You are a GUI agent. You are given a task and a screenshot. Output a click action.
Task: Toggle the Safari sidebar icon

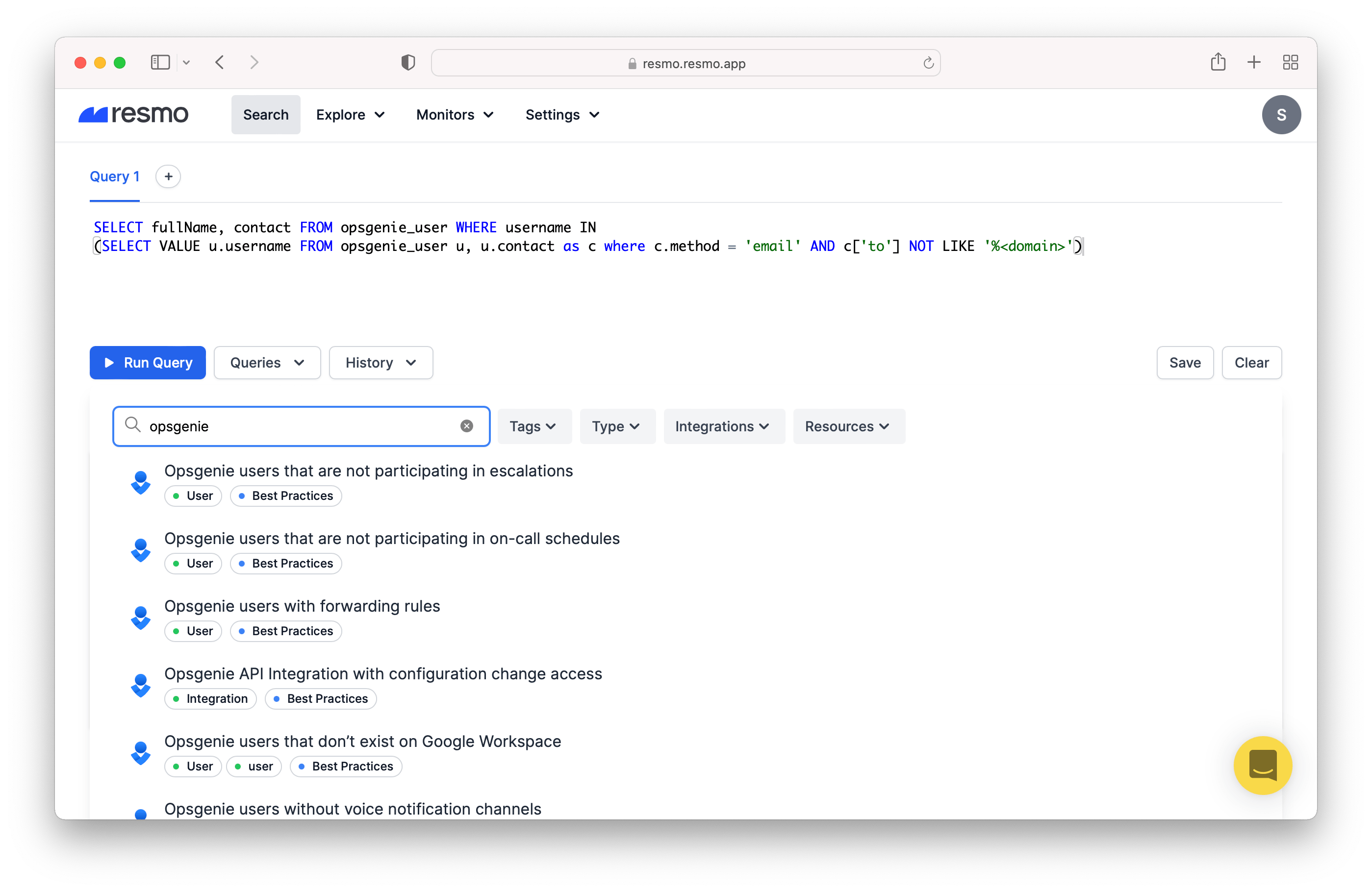[x=160, y=62]
